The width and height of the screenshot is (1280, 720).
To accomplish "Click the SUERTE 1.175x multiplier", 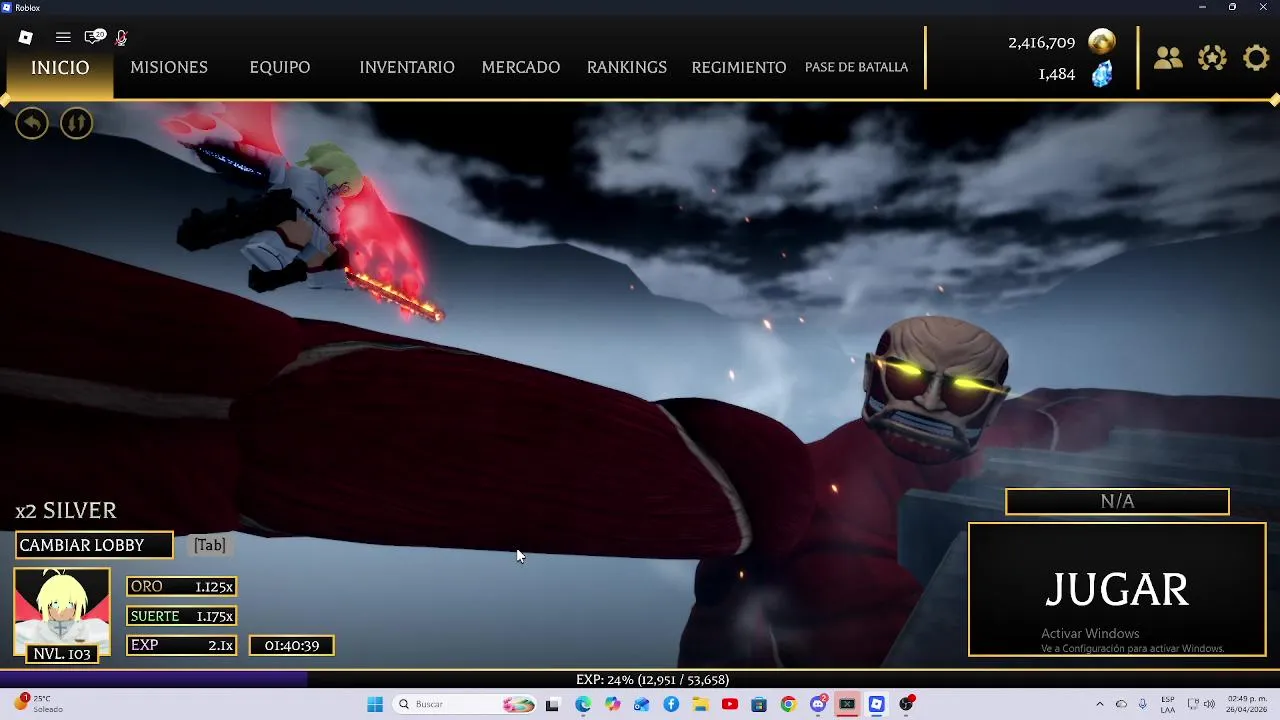I will 182,616.
